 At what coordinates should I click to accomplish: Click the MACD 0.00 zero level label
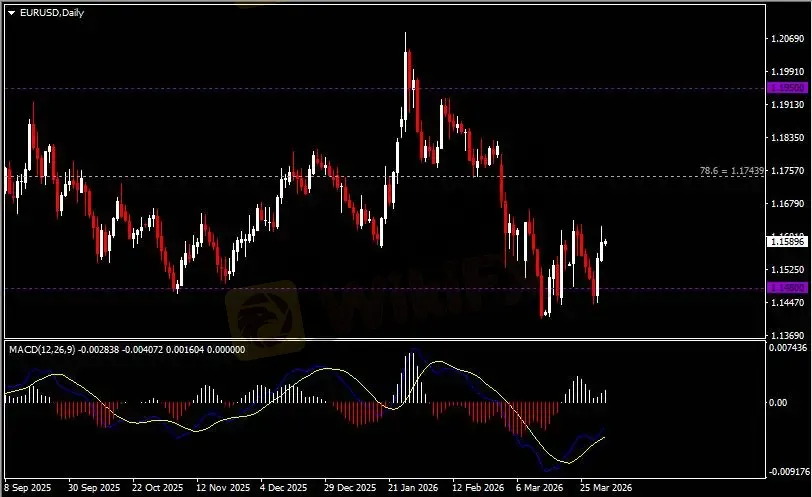pos(777,402)
